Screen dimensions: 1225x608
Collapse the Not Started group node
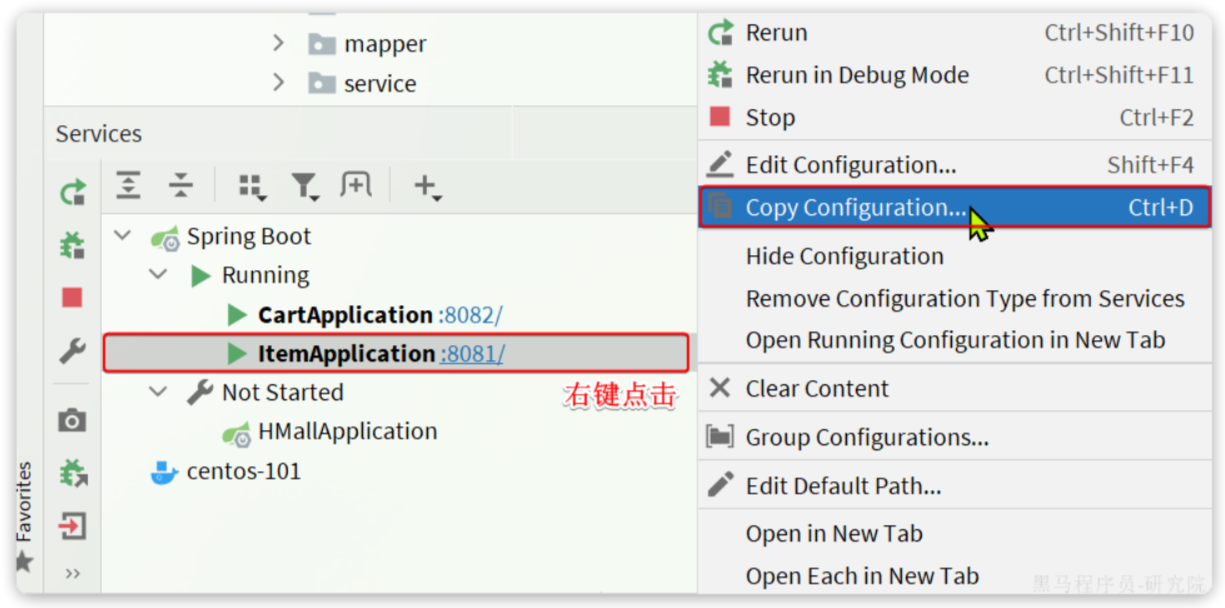click(x=158, y=392)
